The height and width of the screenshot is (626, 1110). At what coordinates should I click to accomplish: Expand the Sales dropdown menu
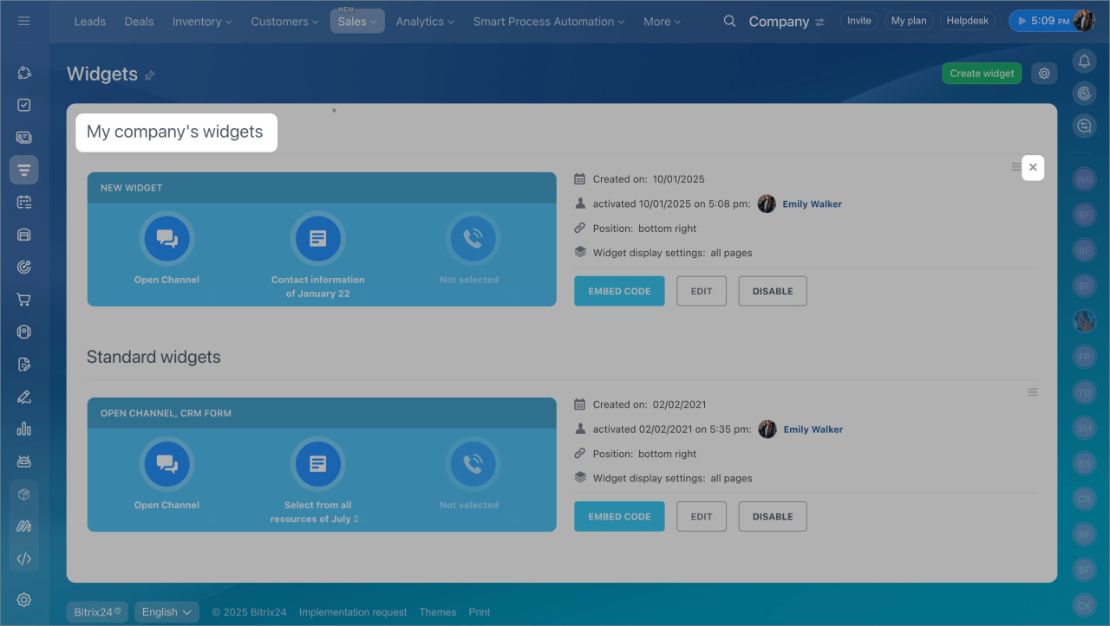[357, 21]
